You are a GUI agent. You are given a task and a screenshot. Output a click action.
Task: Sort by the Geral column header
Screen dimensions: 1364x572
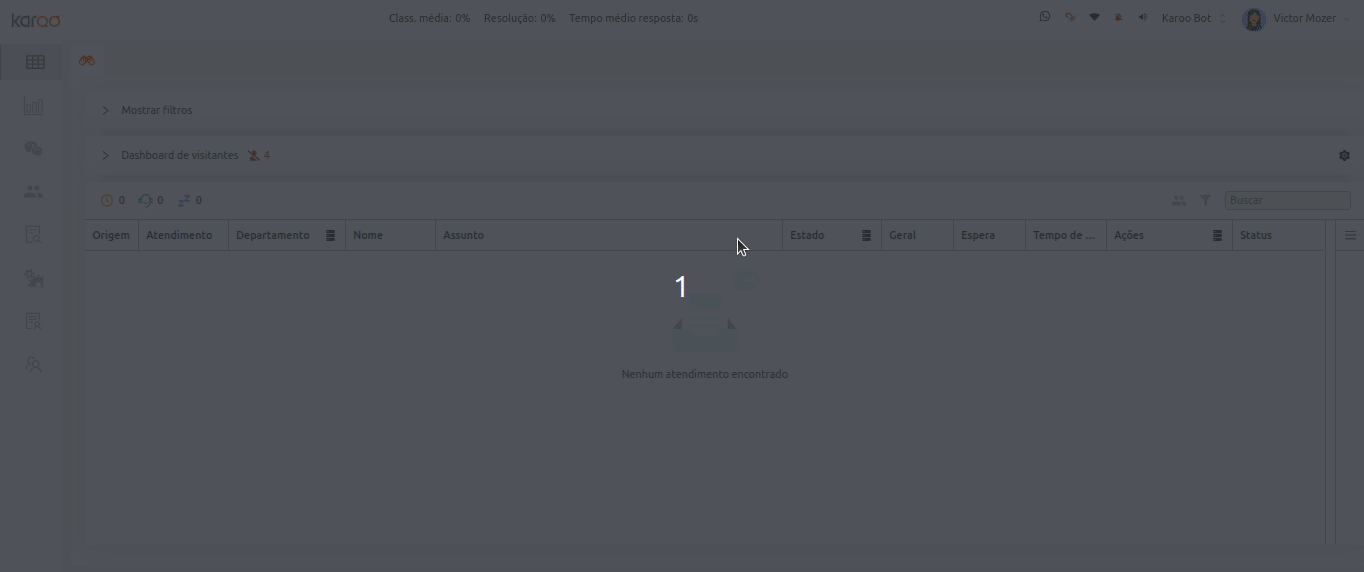[x=903, y=235]
